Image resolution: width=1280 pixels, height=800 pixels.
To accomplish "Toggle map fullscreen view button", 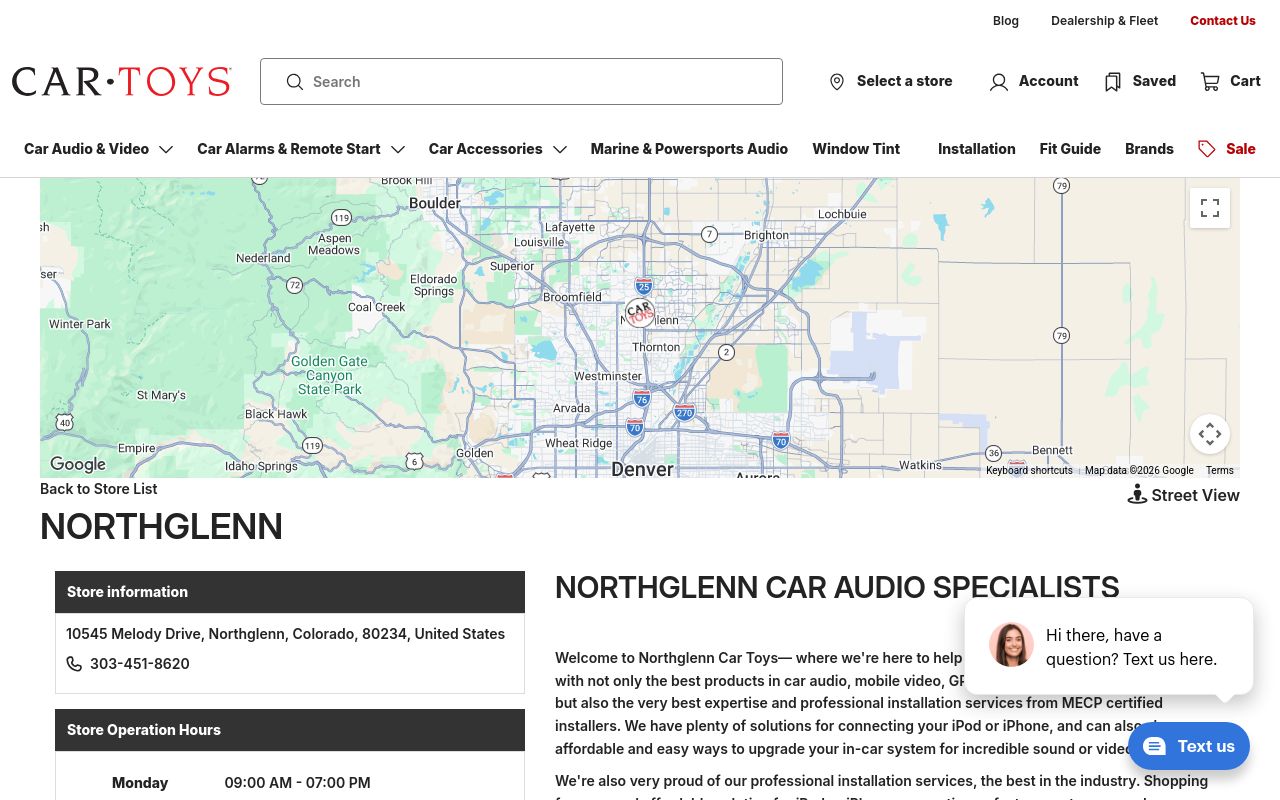I will 1210,208.
